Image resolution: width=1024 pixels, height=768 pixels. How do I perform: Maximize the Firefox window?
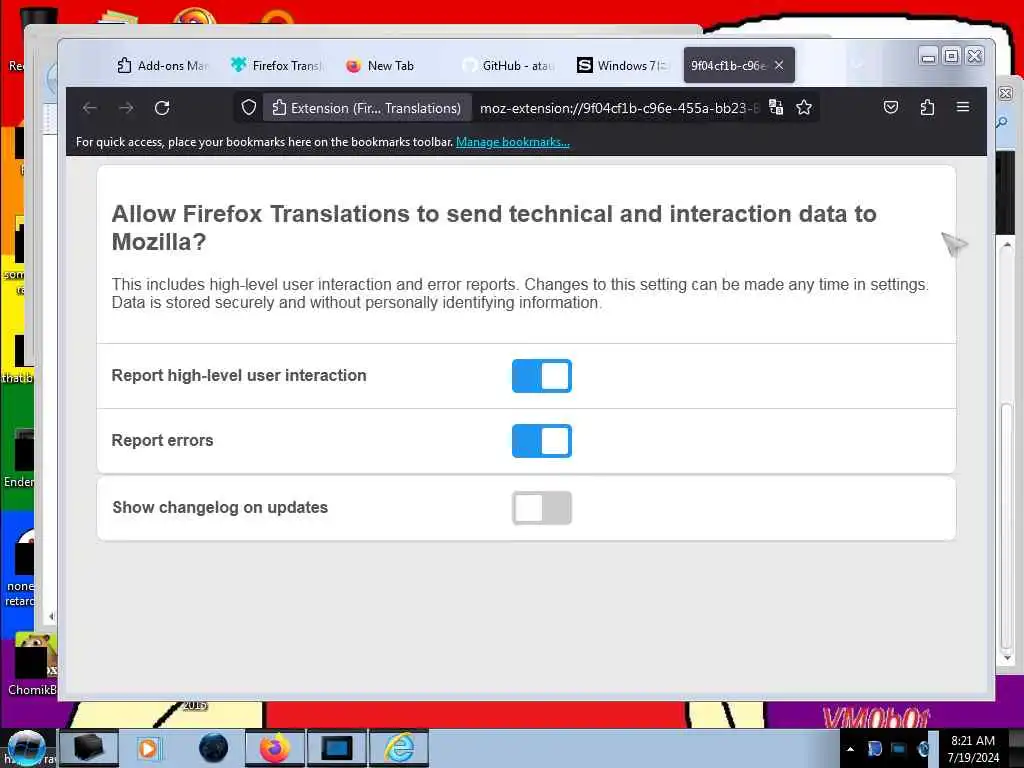pos(952,57)
